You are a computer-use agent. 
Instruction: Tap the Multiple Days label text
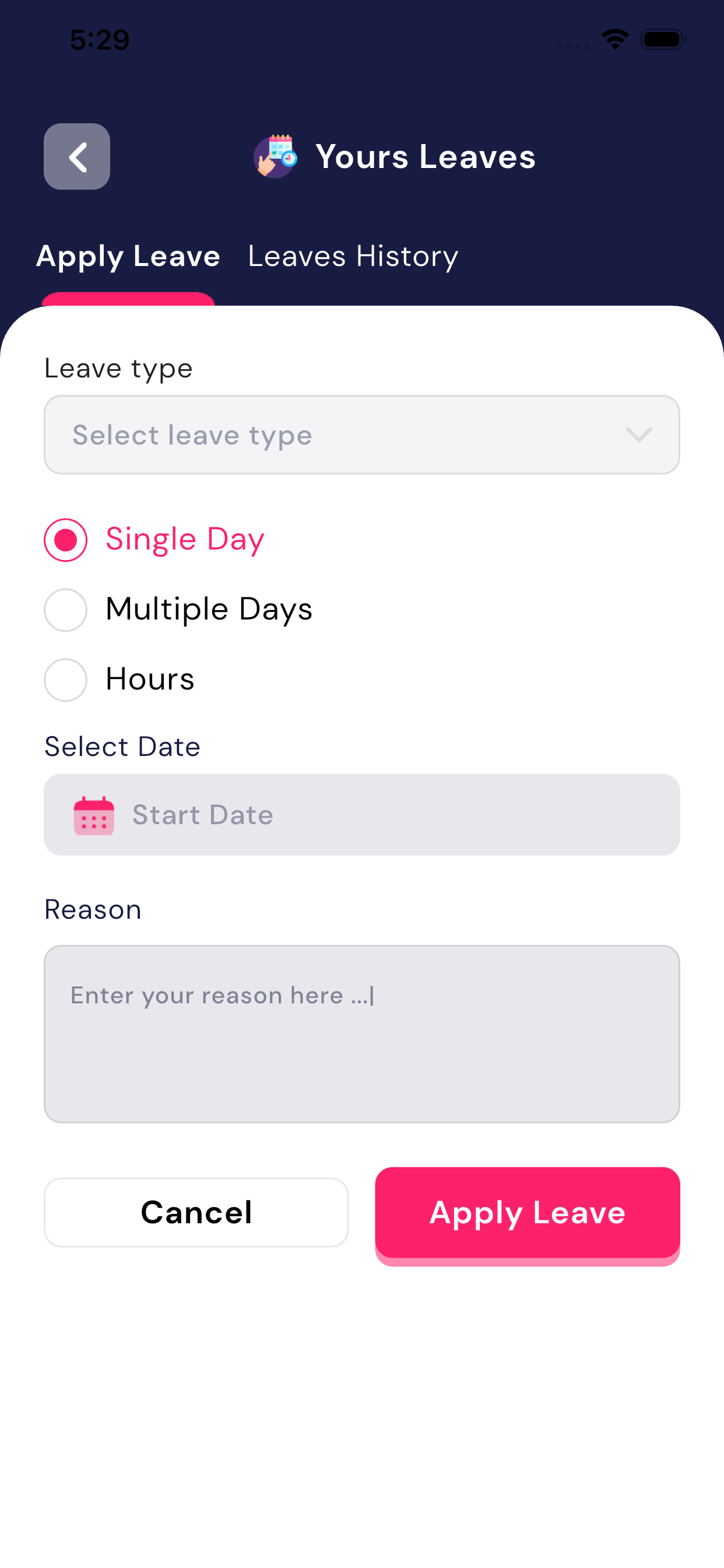pyautogui.click(x=209, y=610)
